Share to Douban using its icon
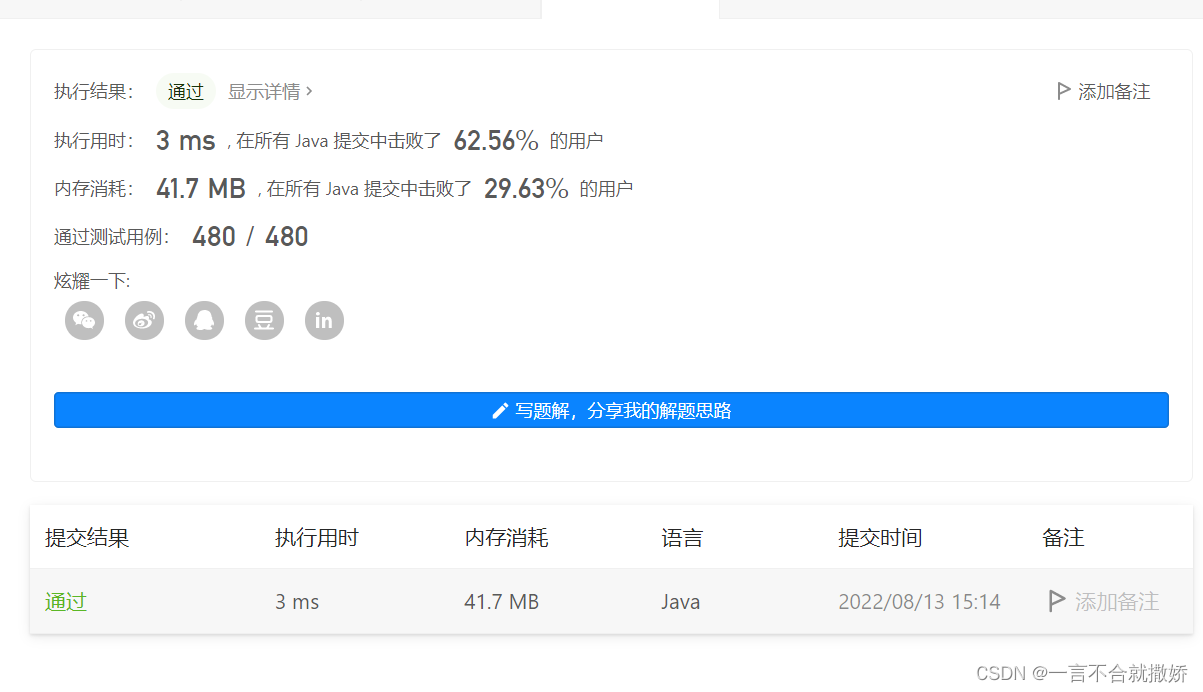This screenshot has height=692, width=1203. click(x=264, y=320)
